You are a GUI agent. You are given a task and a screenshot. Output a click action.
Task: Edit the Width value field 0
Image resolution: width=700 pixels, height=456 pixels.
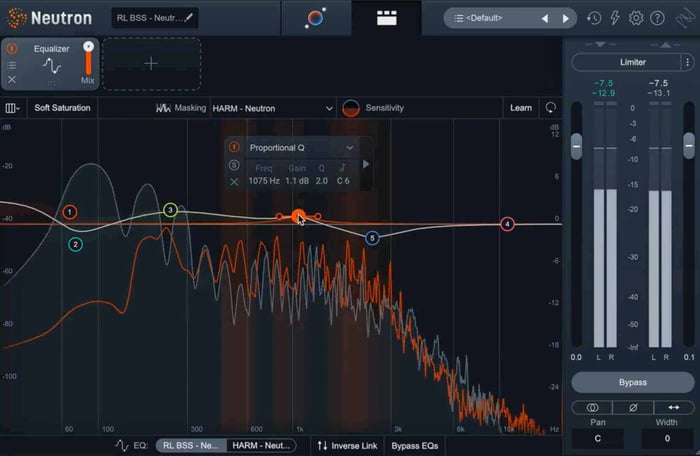click(667, 439)
